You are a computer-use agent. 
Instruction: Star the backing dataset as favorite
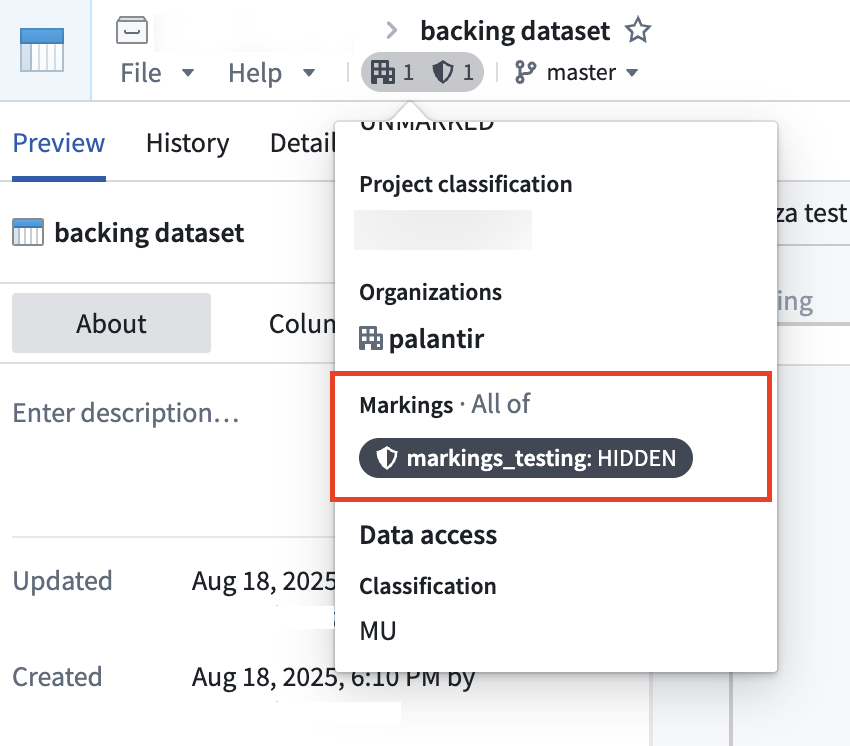pyautogui.click(x=638, y=30)
